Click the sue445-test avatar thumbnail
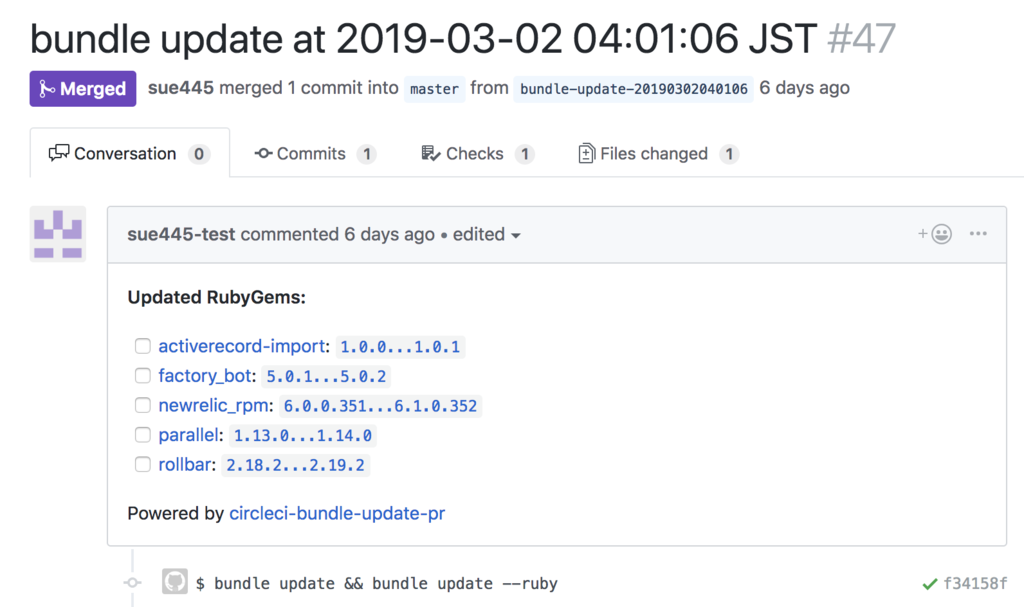This screenshot has height=607, width=1024. pyautogui.click(x=57, y=233)
